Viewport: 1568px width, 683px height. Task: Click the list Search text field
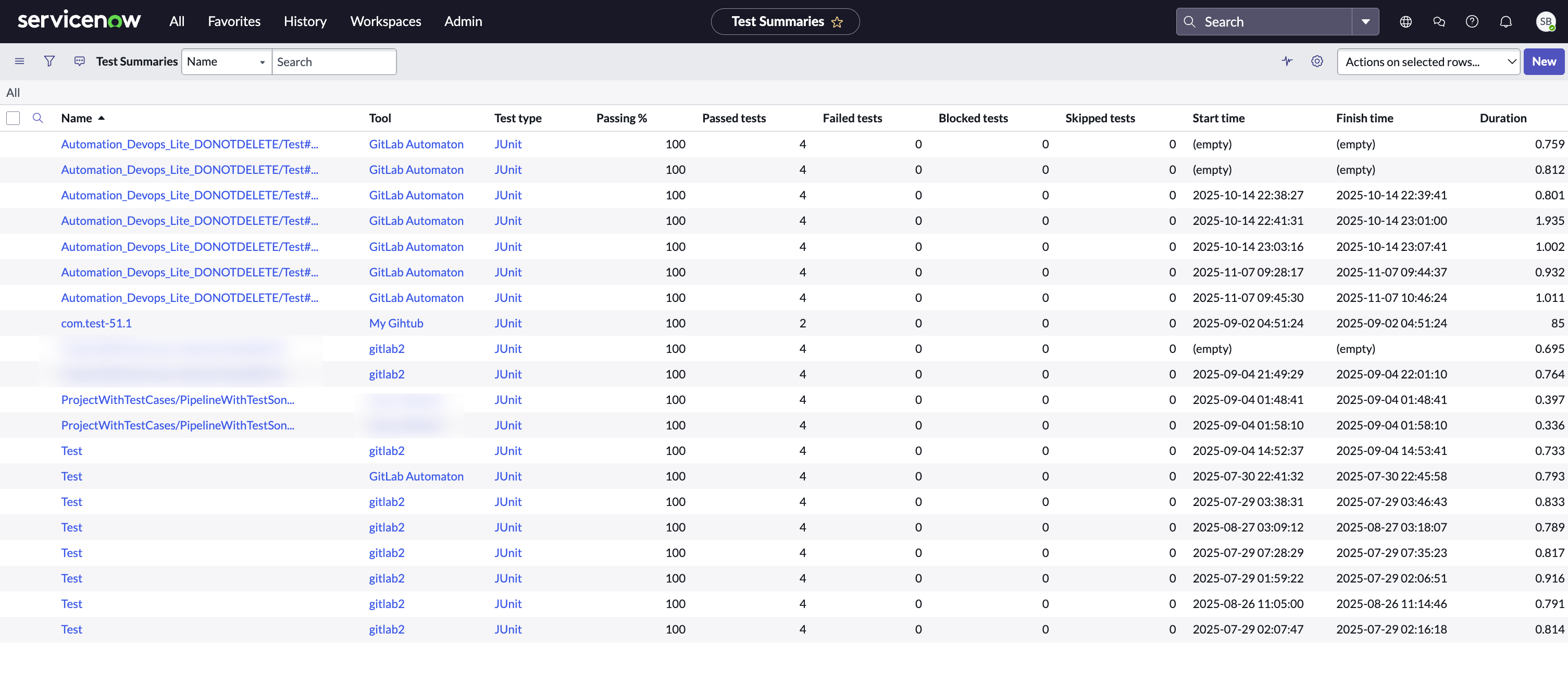click(333, 61)
